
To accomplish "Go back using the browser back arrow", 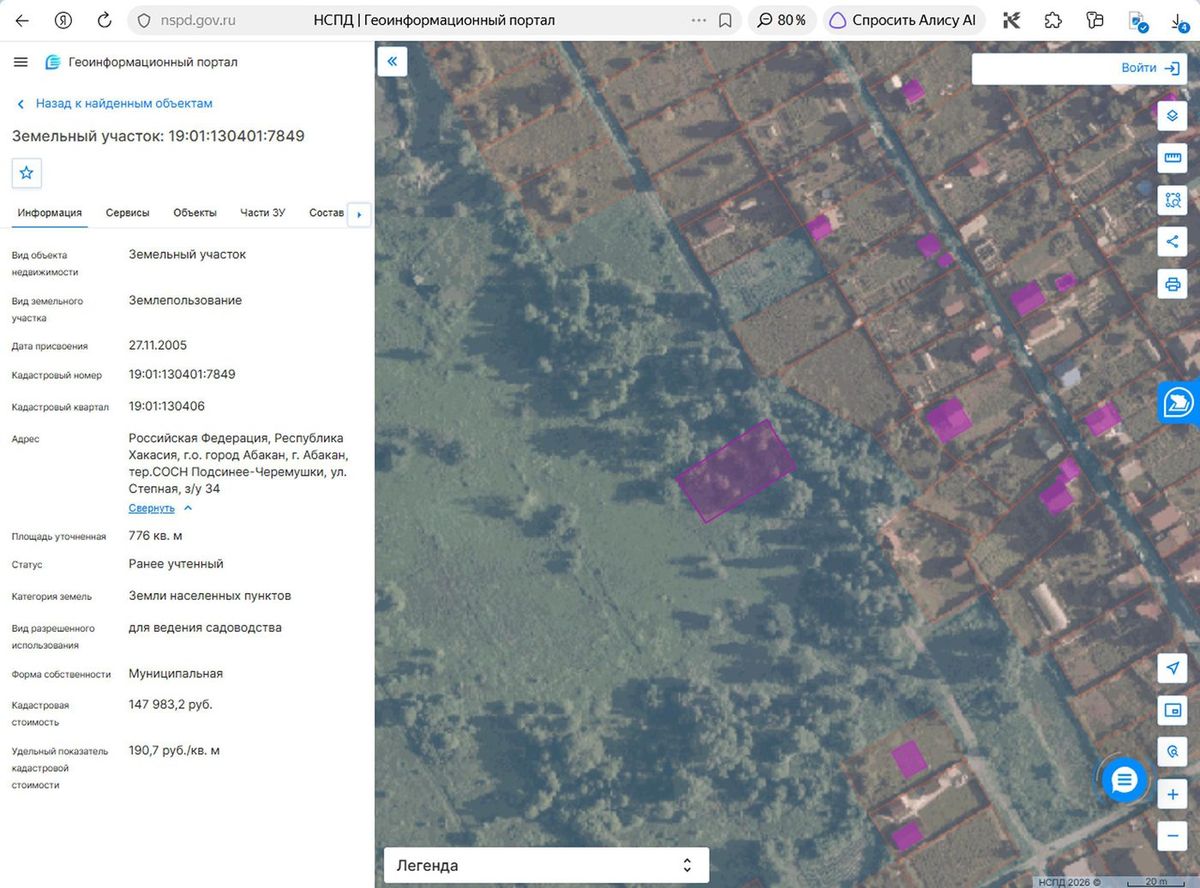I will (x=22, y=20).
